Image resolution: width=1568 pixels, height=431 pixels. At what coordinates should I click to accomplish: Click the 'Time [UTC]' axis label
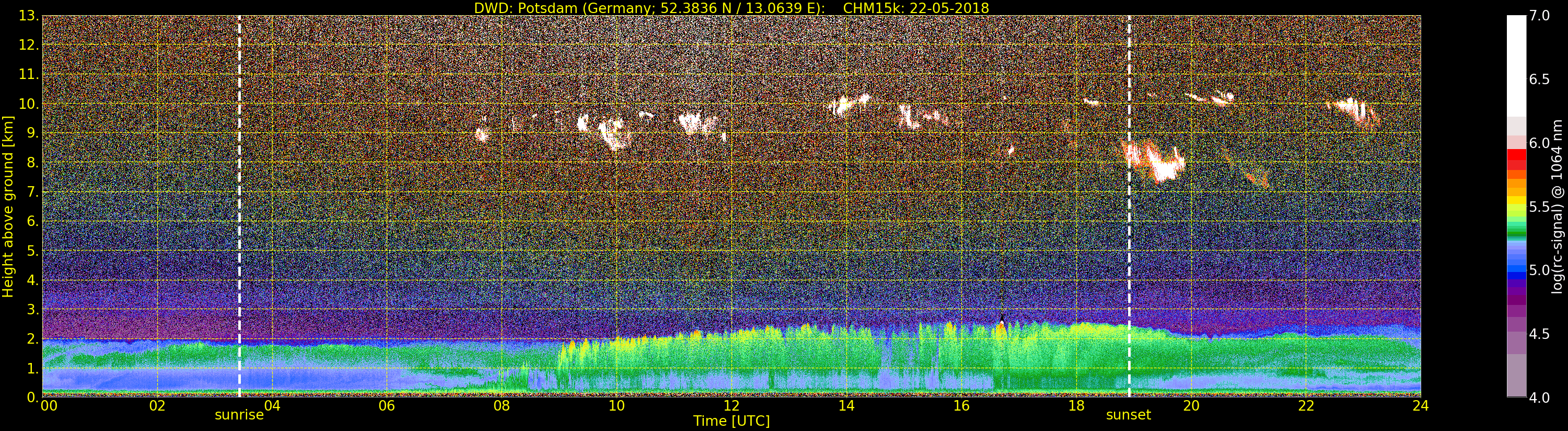(731, 421)
